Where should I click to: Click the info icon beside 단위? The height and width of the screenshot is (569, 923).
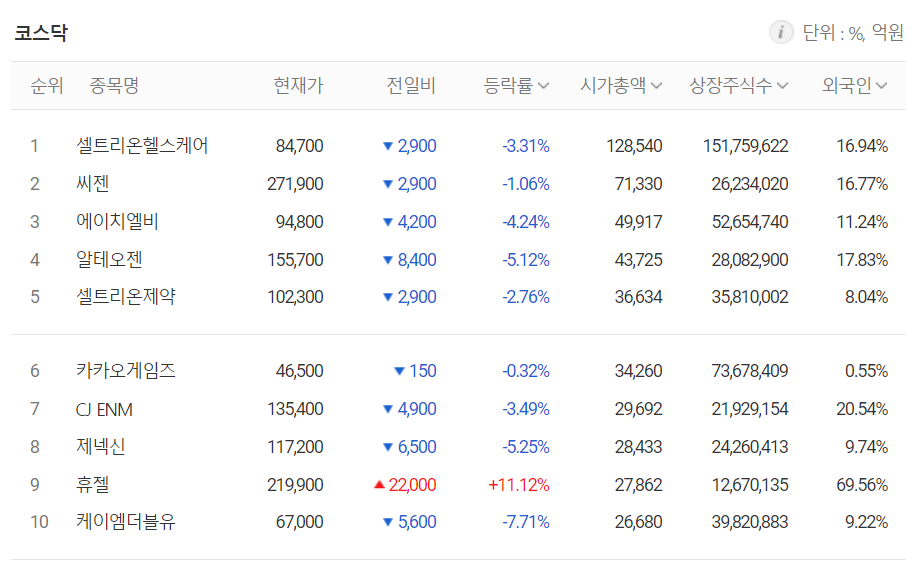(781, 32)
